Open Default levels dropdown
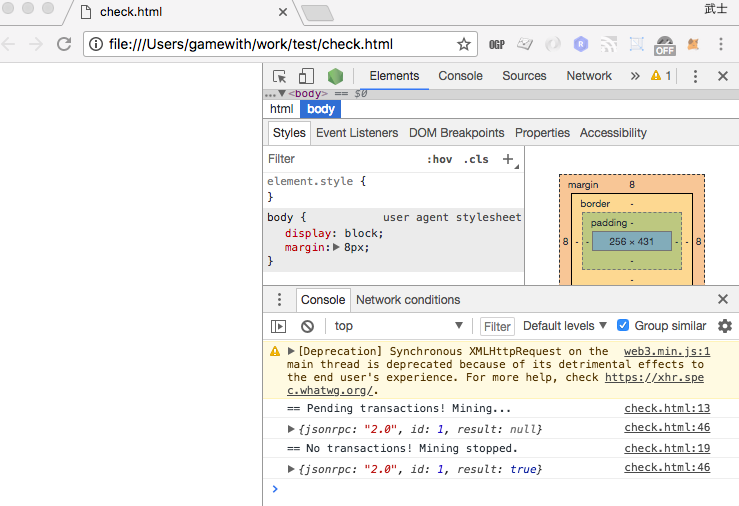The image size is (739, 506). pos(565,326)
